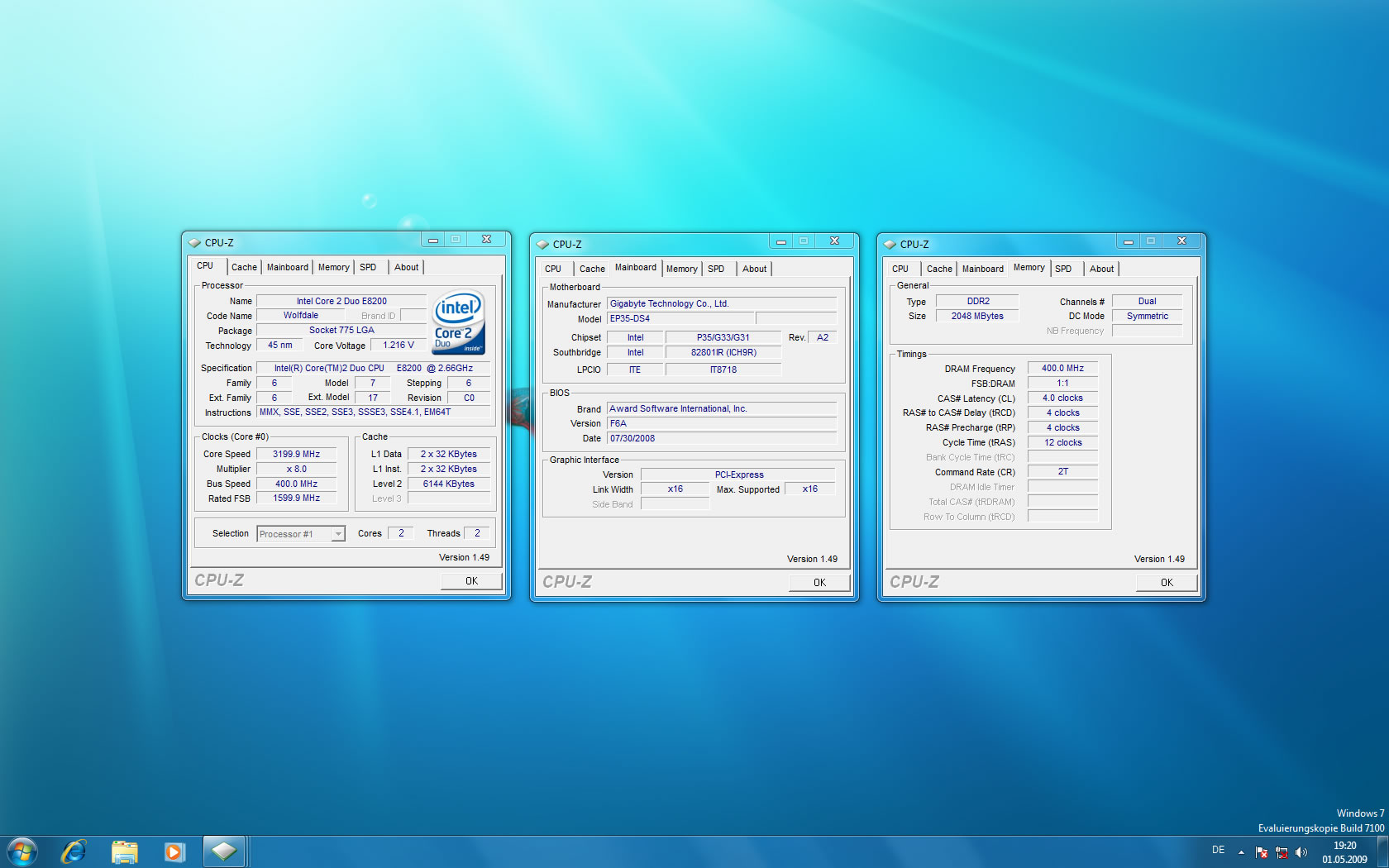Click the DRAM frequency '400.0 MHz'
Screen dimensions: 1389x868
click(1062, 369)
